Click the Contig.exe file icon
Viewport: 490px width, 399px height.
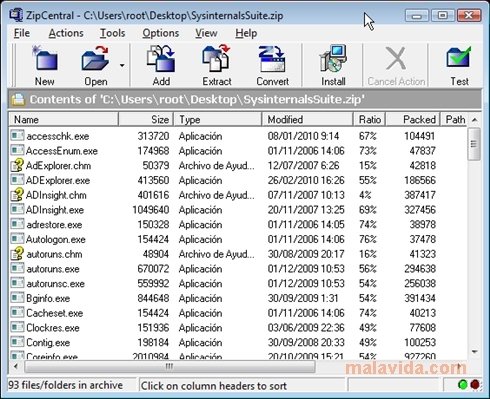point(17,342)
